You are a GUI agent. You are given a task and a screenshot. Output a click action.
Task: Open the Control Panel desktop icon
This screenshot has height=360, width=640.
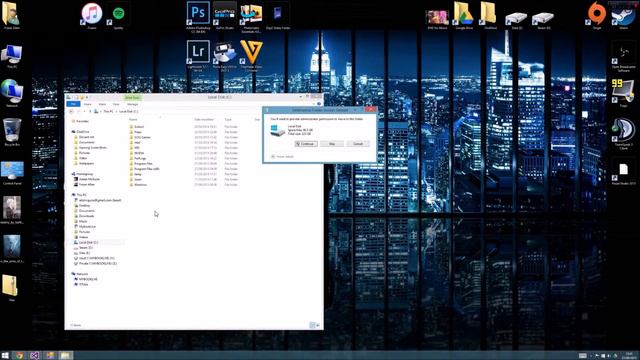[x=12, y=173]
